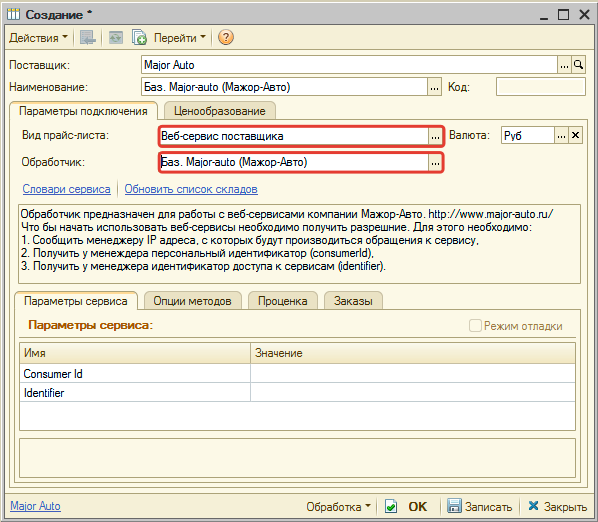Click the find-in-list toolbar icon
Viewport: 598px width, 522px height.
point(87,37)
